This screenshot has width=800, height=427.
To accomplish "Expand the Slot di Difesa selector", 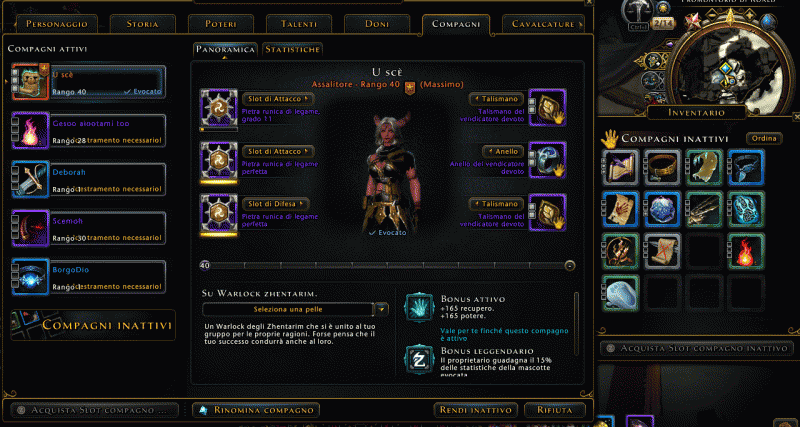I will [x=276, y=204].
